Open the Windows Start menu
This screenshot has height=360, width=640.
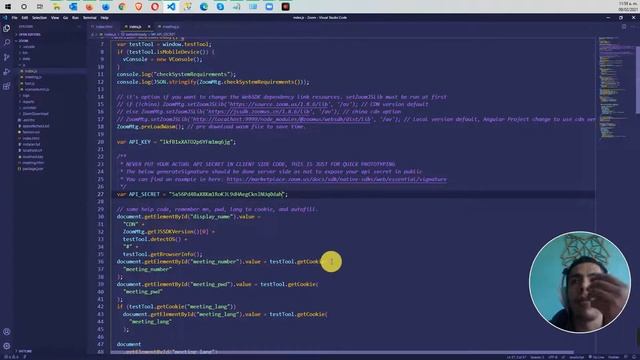coord(8,7)
